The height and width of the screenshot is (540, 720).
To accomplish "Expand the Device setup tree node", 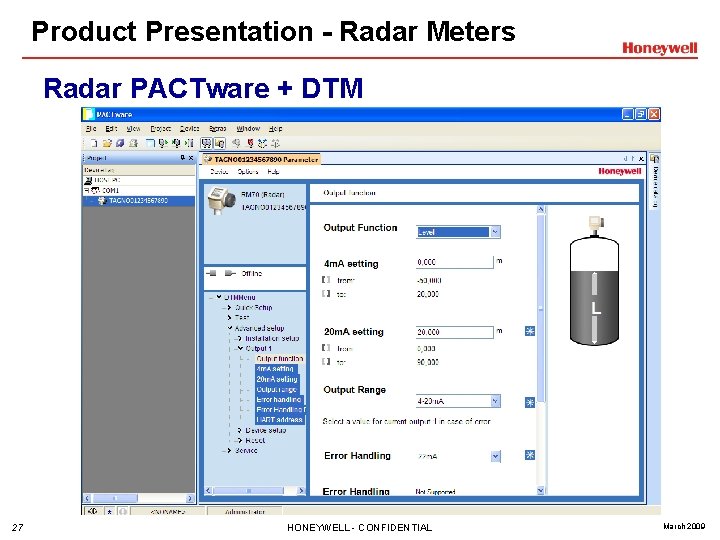I will click(239, 430).
